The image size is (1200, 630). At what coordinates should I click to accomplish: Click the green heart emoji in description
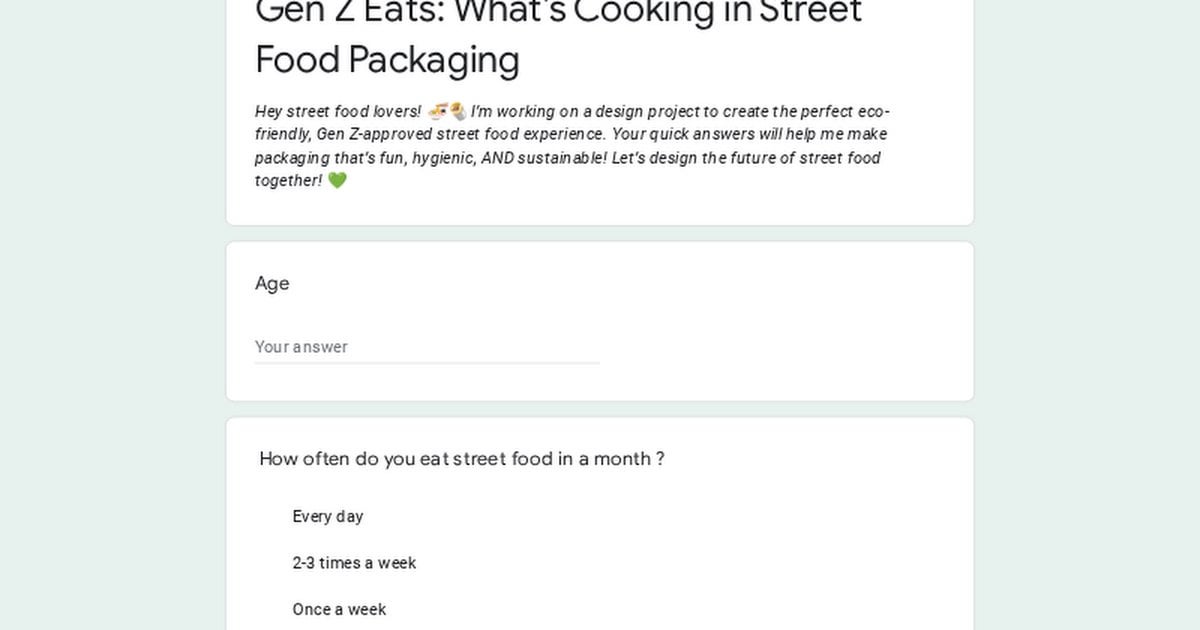(x=337, y=181)
